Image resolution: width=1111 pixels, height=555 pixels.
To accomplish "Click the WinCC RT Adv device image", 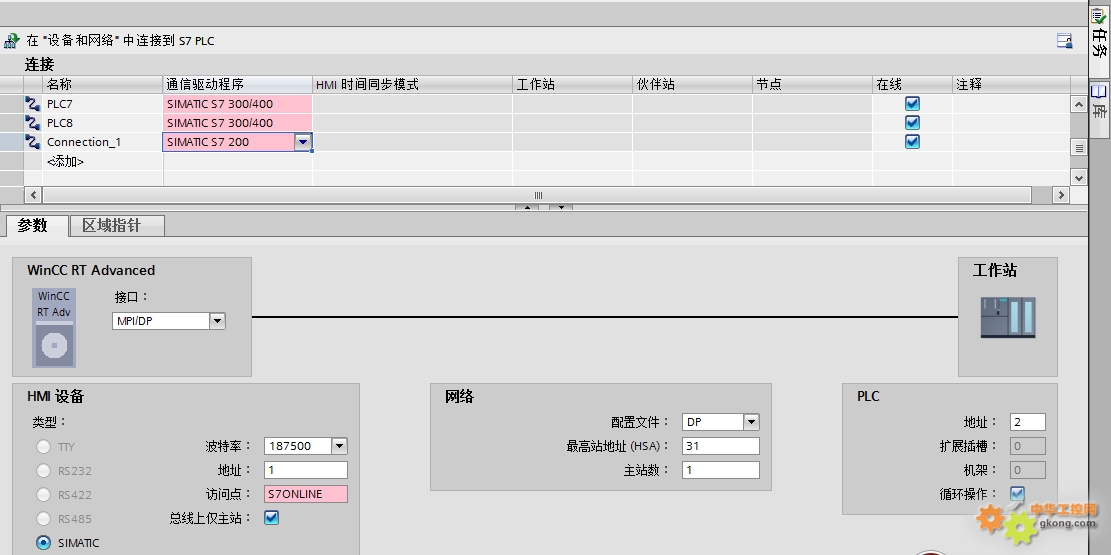I will 54,327.
